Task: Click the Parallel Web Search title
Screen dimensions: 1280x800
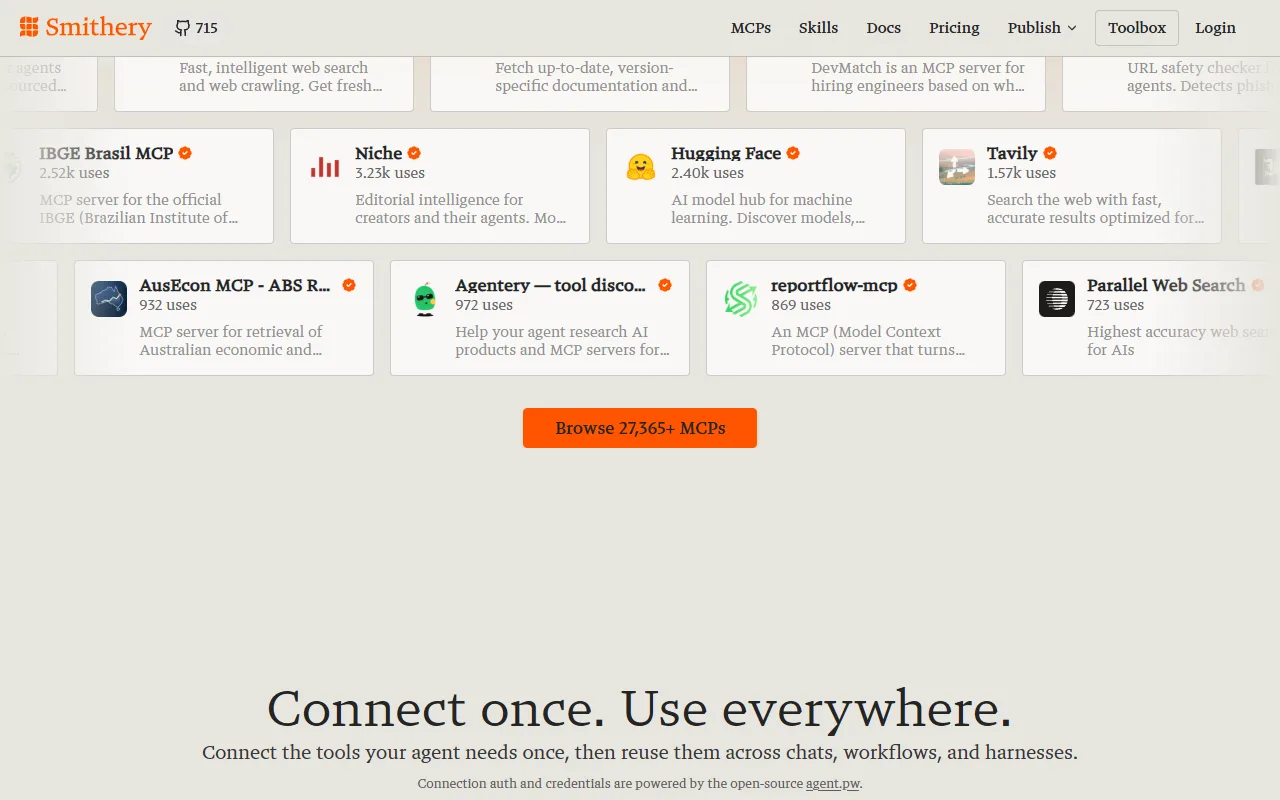Action: point(1166,285)
